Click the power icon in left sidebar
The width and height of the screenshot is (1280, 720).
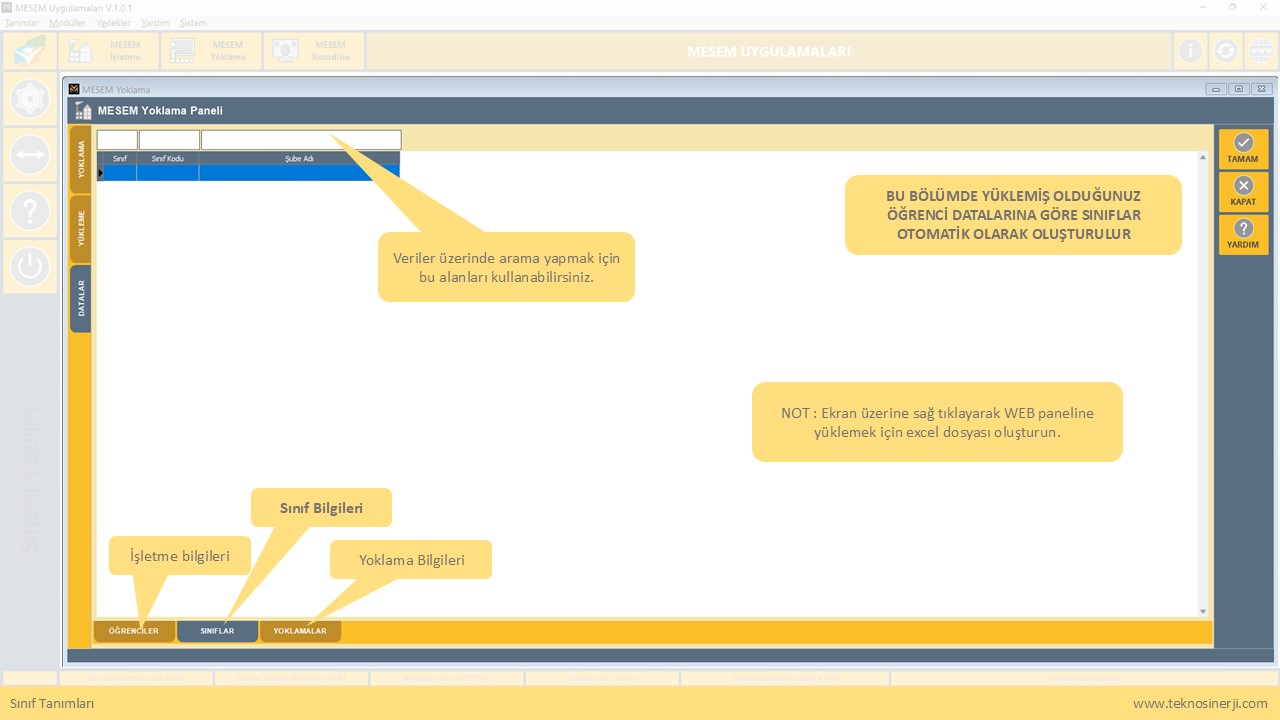pyautogui.click(x=30, y=267)
